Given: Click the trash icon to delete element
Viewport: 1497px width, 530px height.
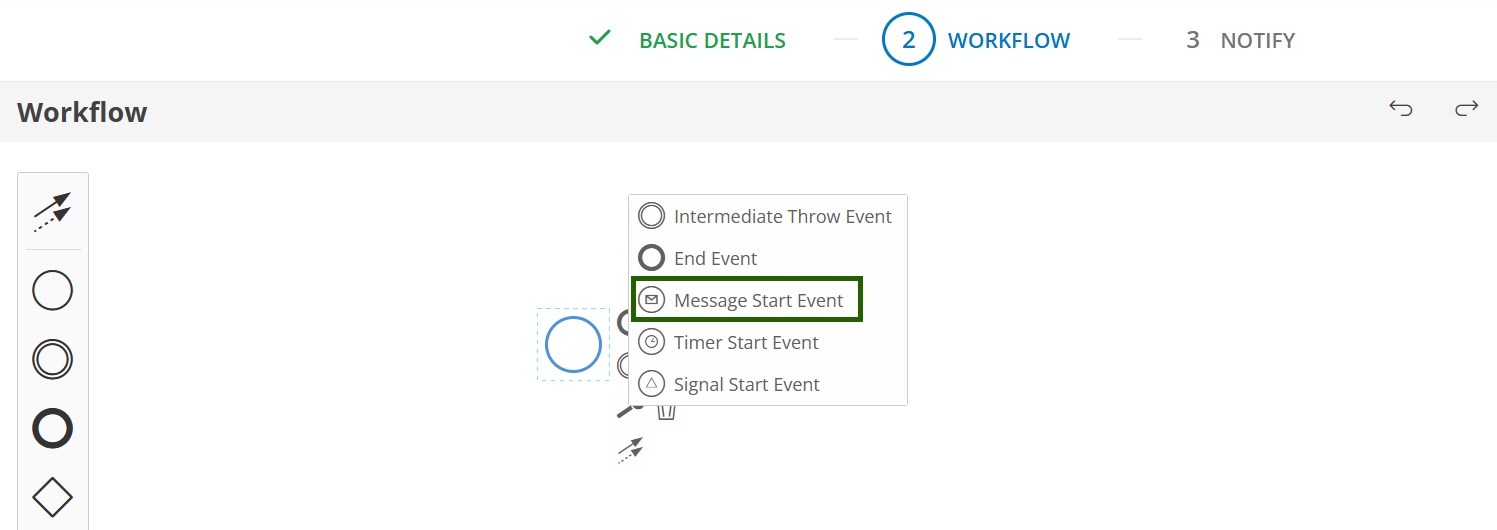Looking at the screenshot, I should 667,410.
